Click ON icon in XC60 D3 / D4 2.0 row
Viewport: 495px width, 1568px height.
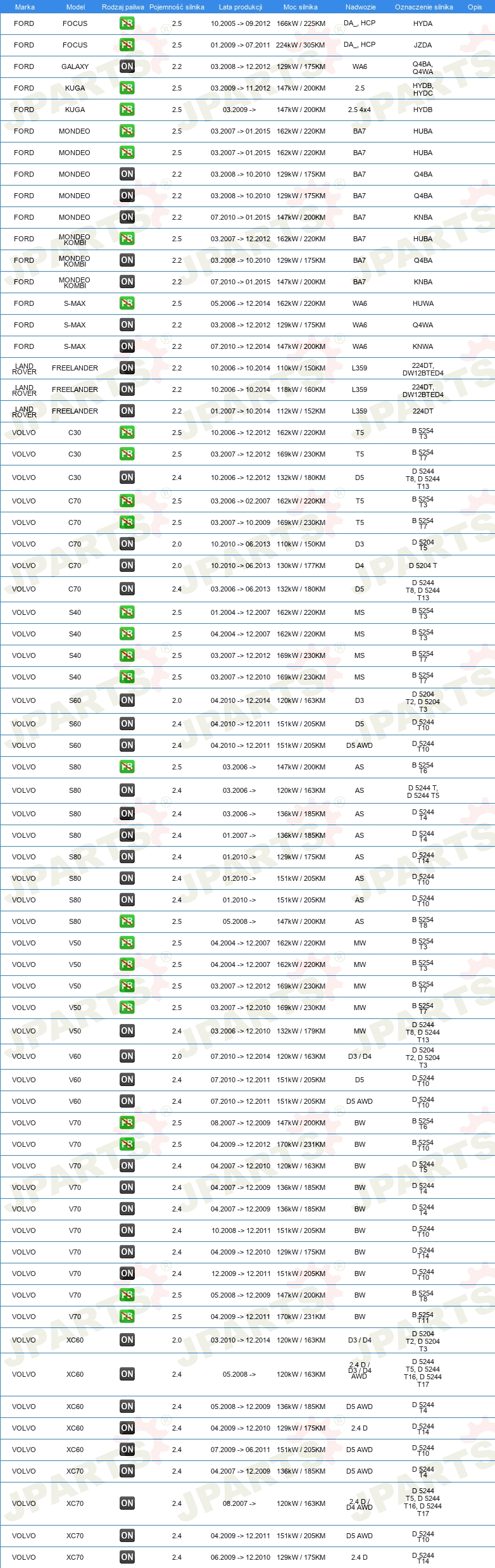[127, 1340]
